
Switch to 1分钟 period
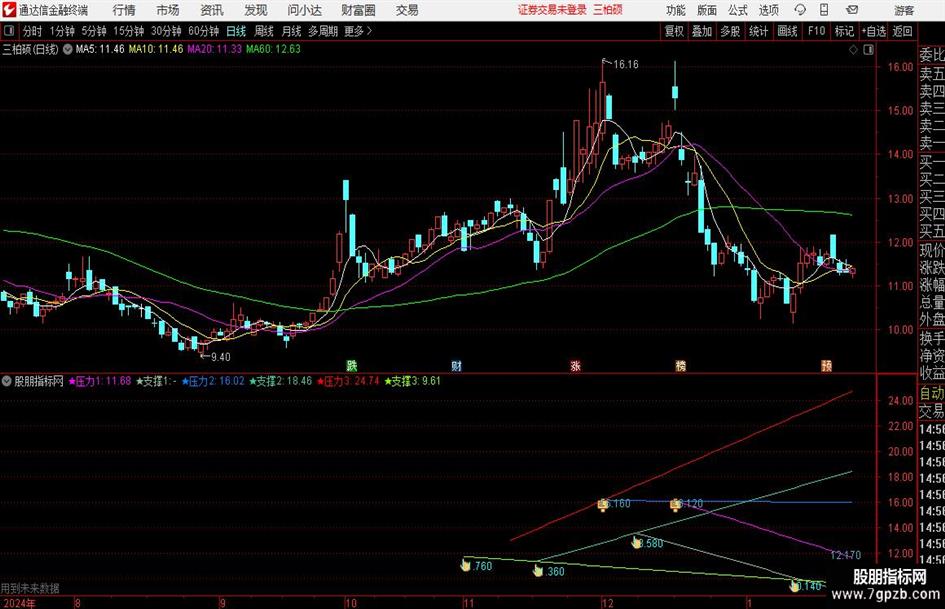(x=62, y=31)
